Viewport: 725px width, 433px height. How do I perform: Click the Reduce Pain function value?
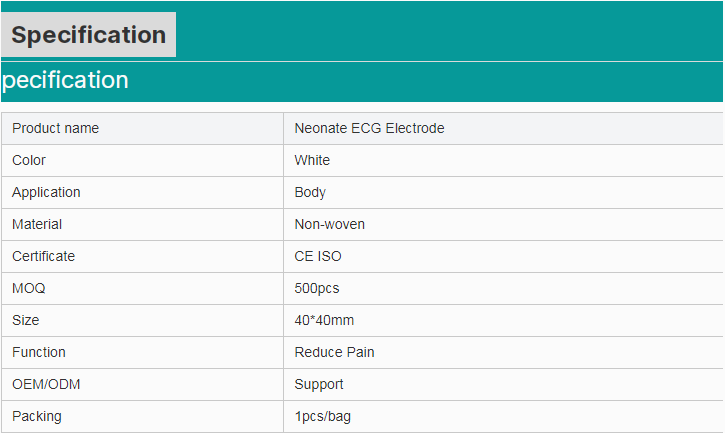334,352
